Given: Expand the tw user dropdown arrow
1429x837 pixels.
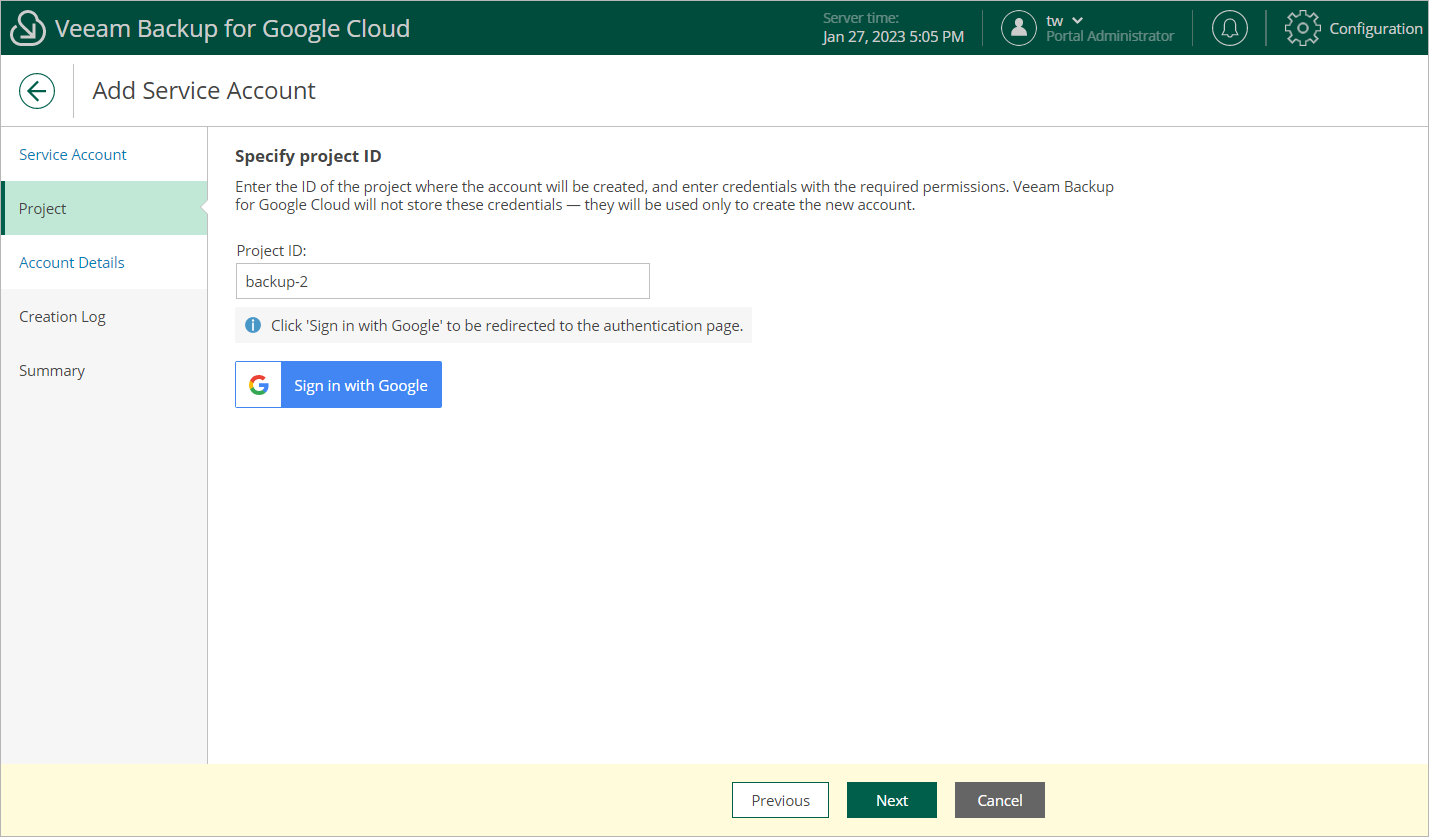Looking at the screenshot, I should coord(1077,21).
